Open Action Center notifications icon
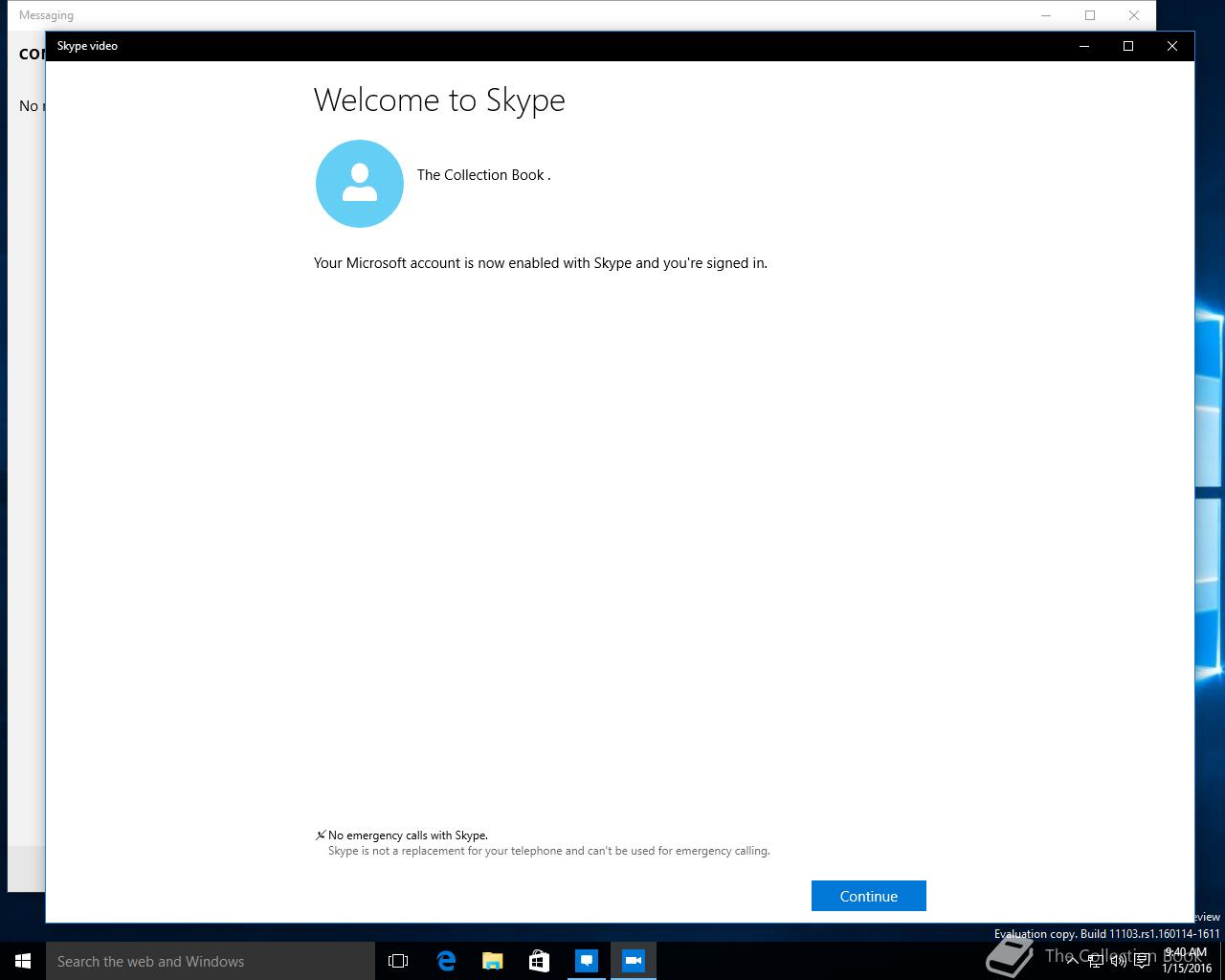 pos(1142,961)
